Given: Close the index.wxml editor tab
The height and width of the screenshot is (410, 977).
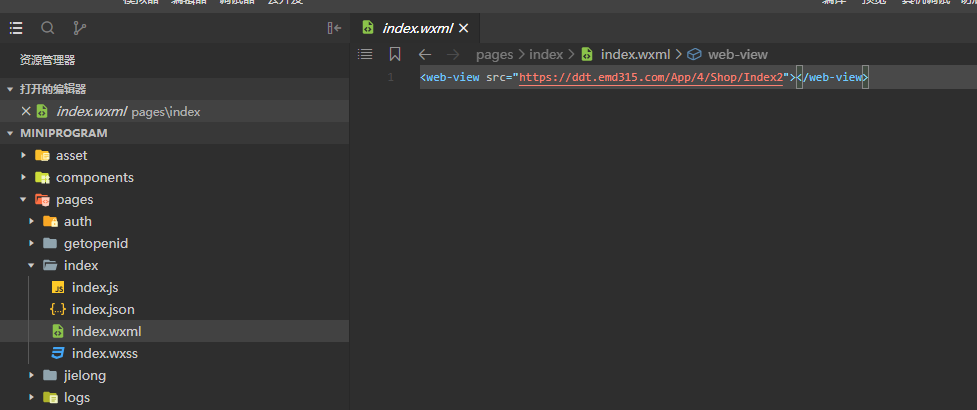Looking at the screenshot, I should pyautogui.click(x=463, y=28).
